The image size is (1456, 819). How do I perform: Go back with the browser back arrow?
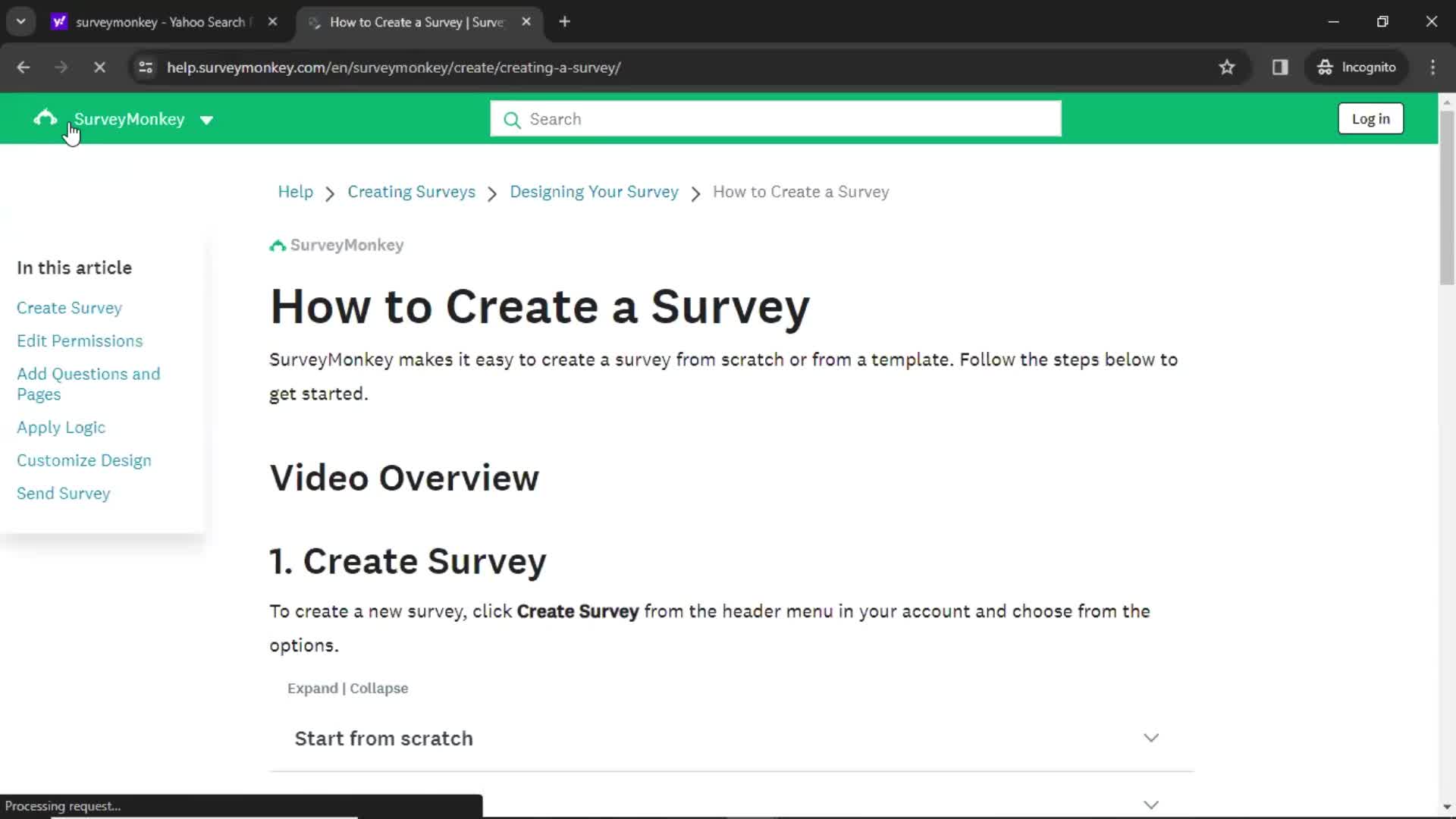coord(24,67)
